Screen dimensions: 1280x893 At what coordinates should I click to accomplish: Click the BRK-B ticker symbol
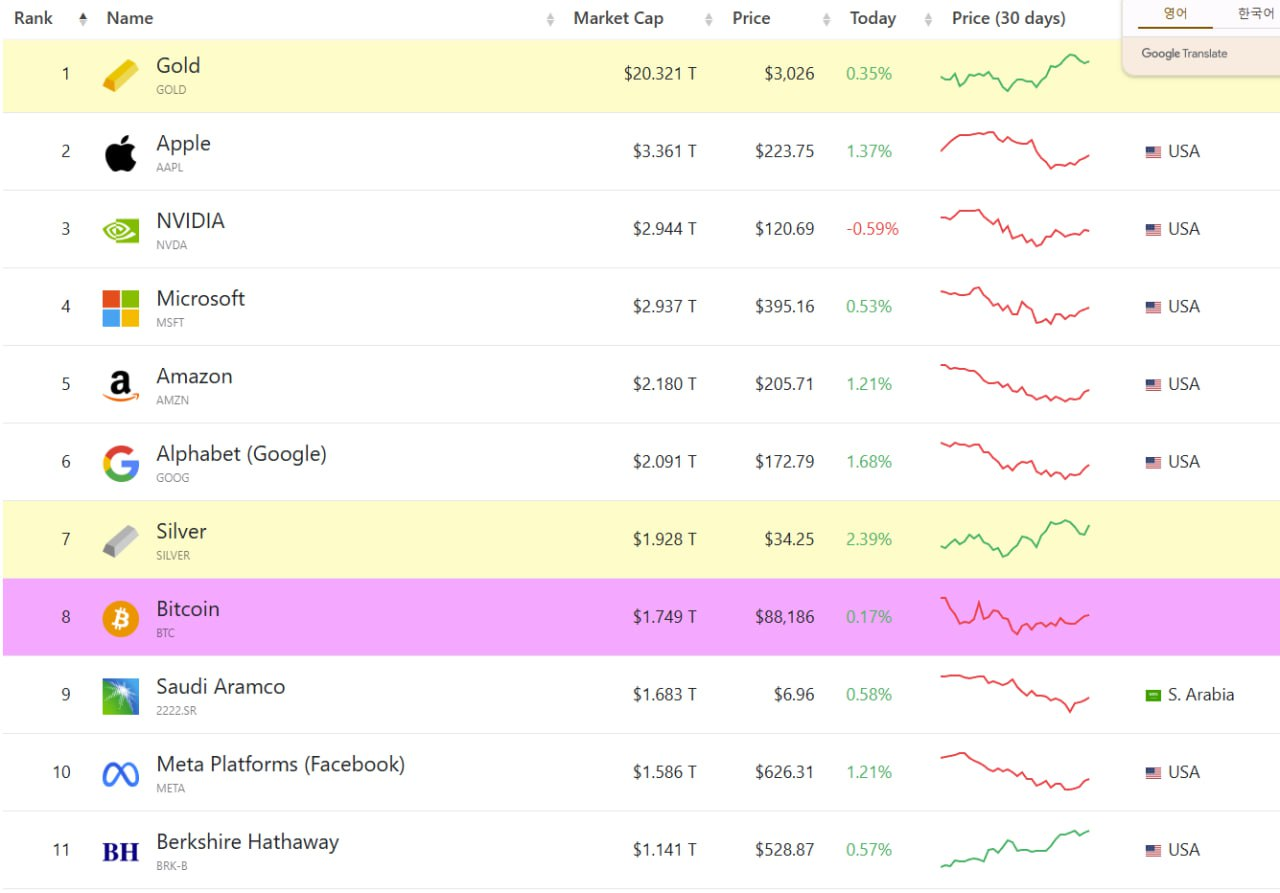pos(171,865)
